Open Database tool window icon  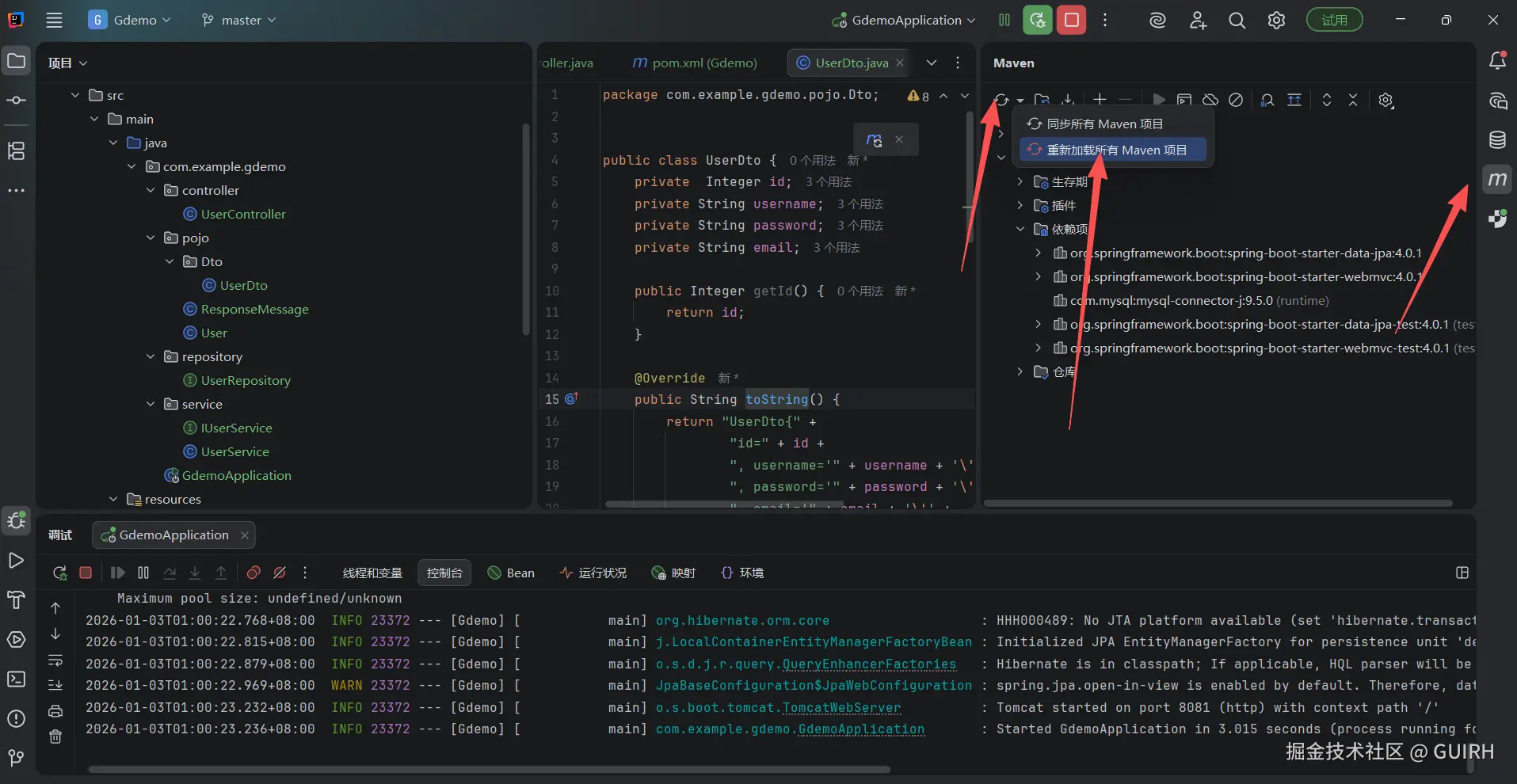pyautogui.click(x=1497, y=140)
